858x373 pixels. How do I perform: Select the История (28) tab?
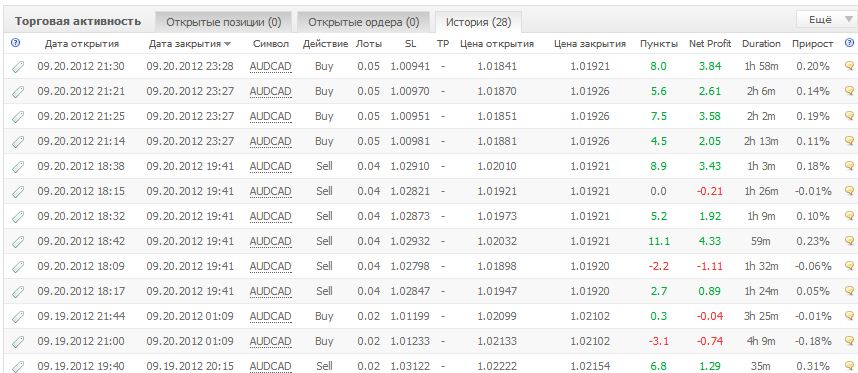click(478, 22)
